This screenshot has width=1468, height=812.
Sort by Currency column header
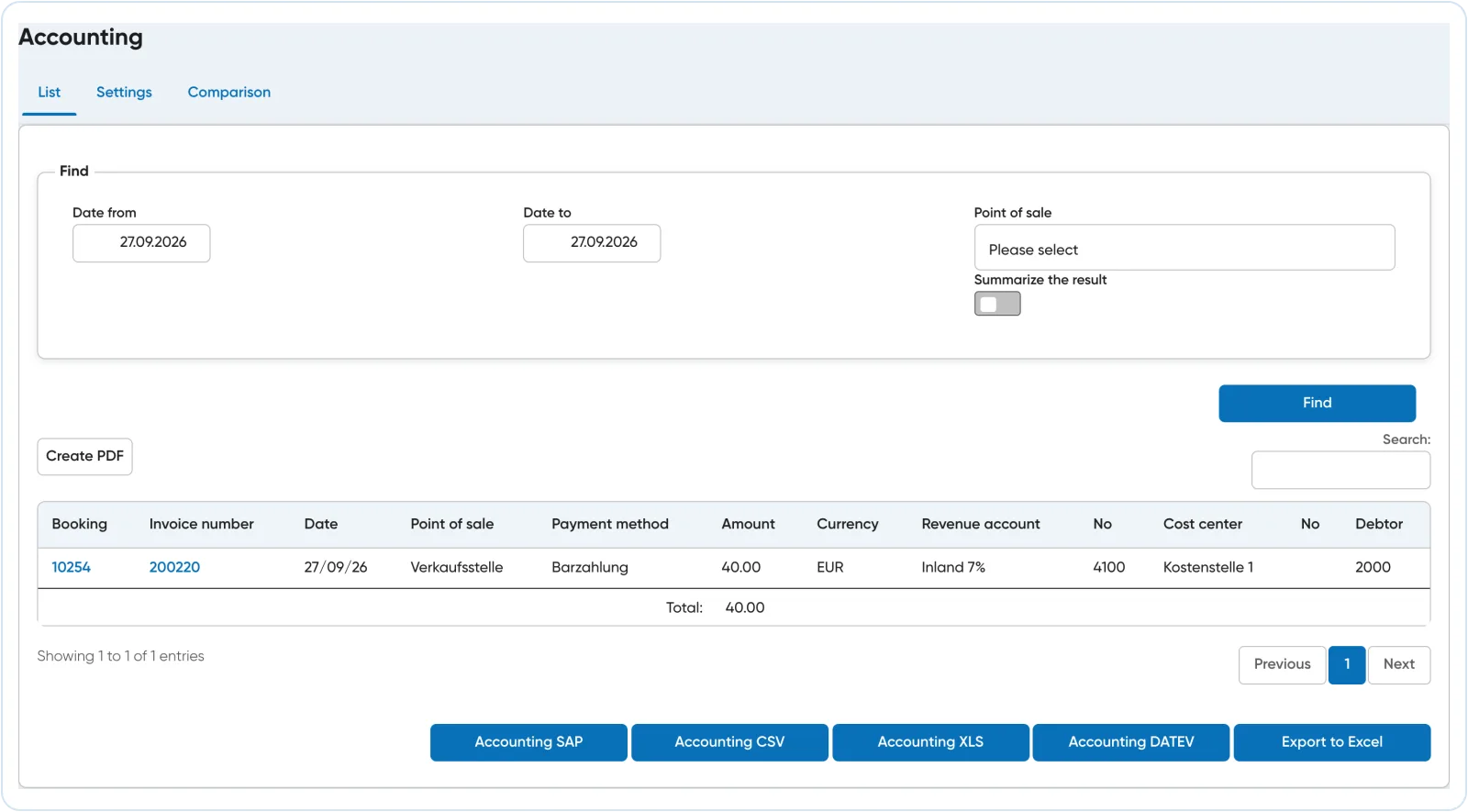[848, 525]
